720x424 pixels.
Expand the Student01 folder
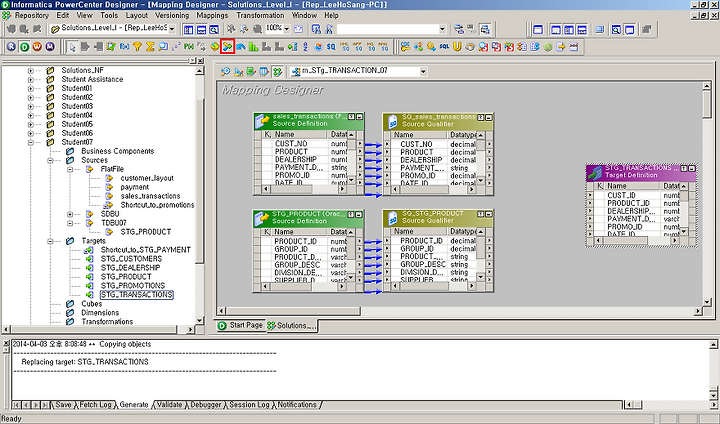click(x=30, y=89)
